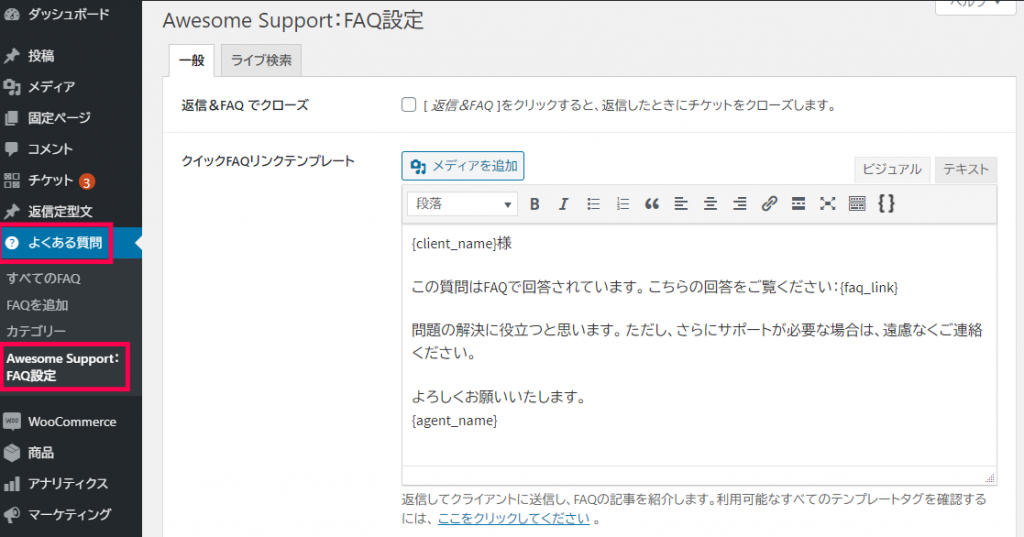Click the メディア media icon
This screenshot has width=1024, height=537.
tap(12, 87)
